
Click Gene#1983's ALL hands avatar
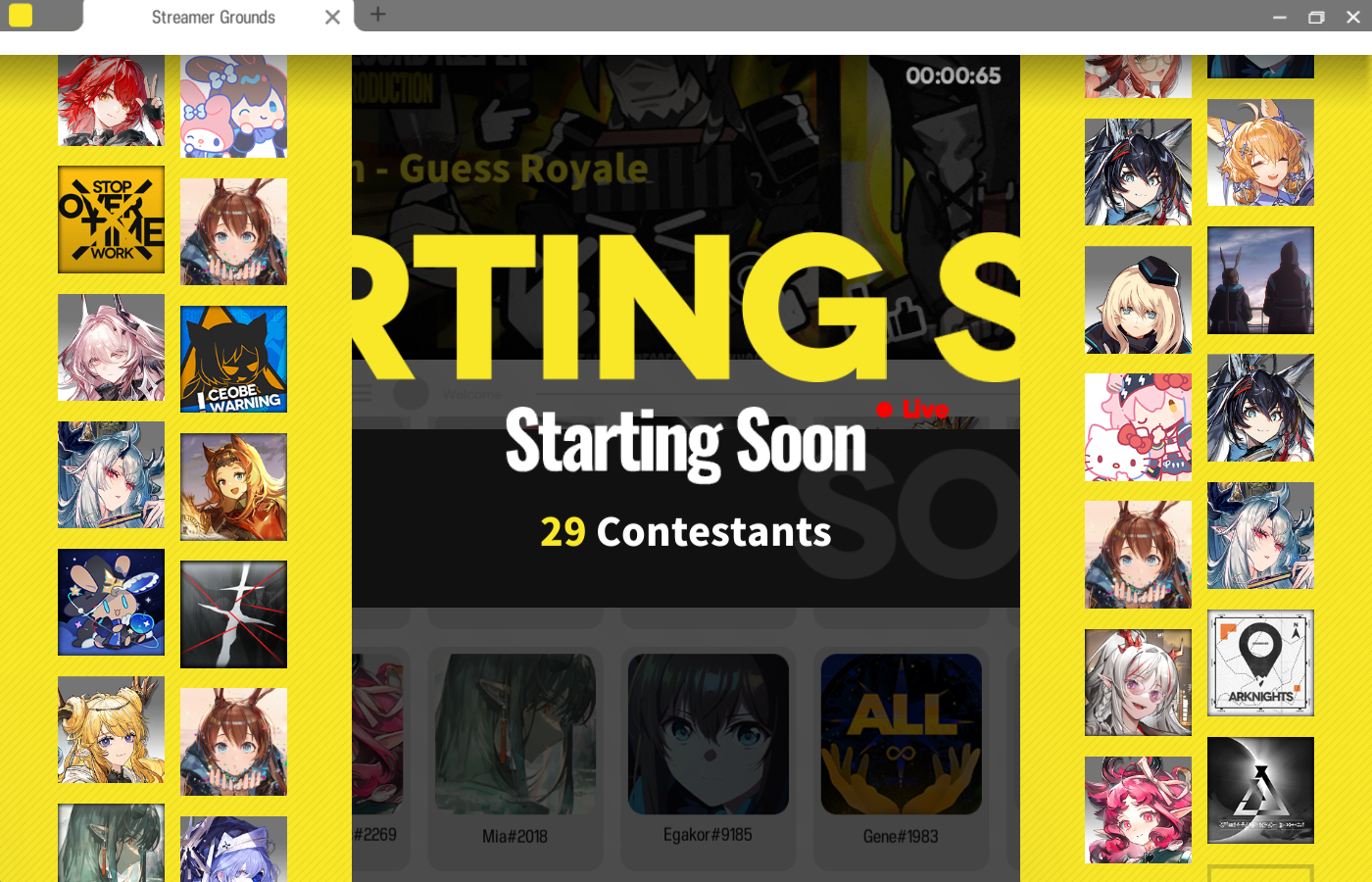click(x=902, y=734)
